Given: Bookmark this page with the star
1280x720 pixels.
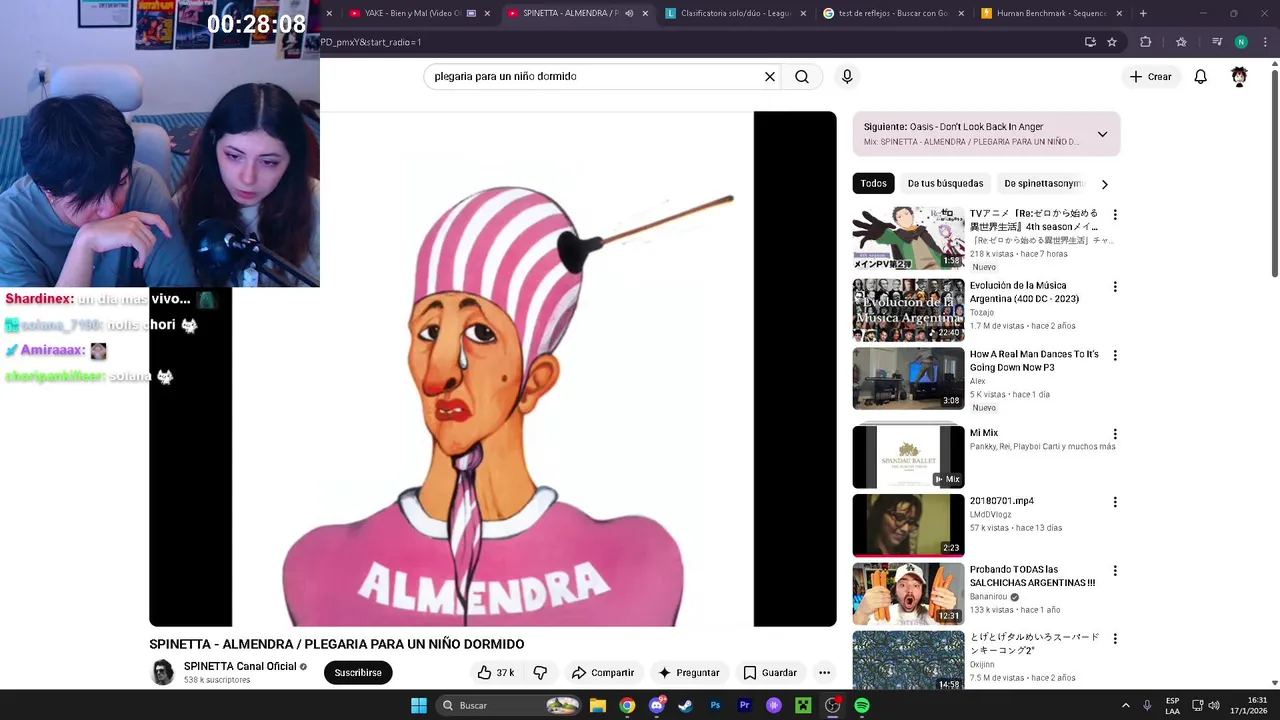Looking at the screenshot, I should pos(1112,42).
